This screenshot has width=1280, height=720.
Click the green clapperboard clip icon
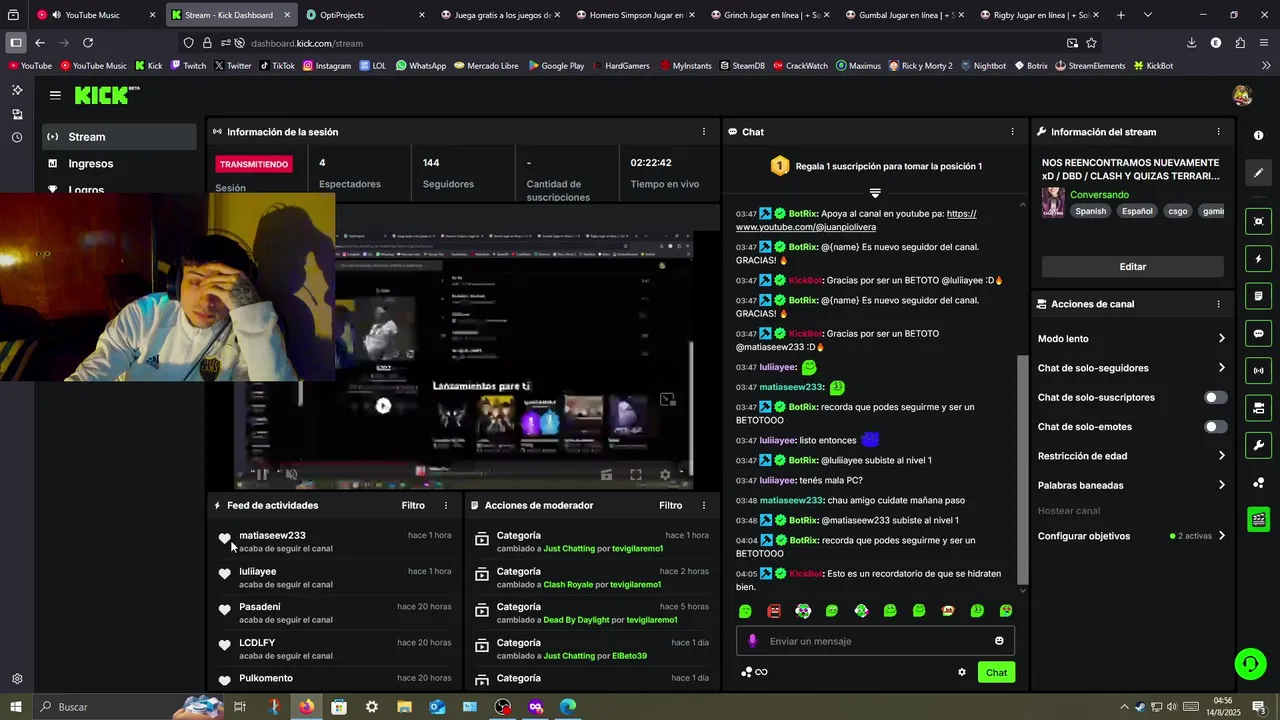[1258, 519]
